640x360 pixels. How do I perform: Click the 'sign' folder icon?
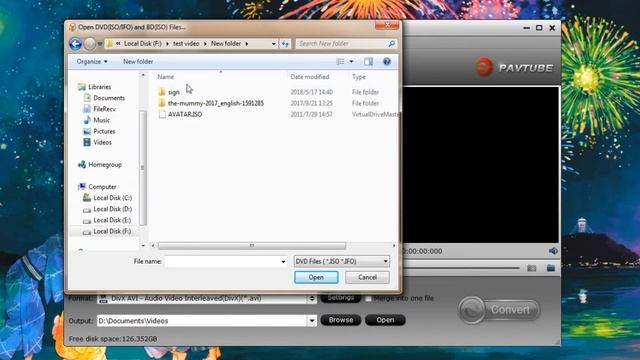[162, 92]
